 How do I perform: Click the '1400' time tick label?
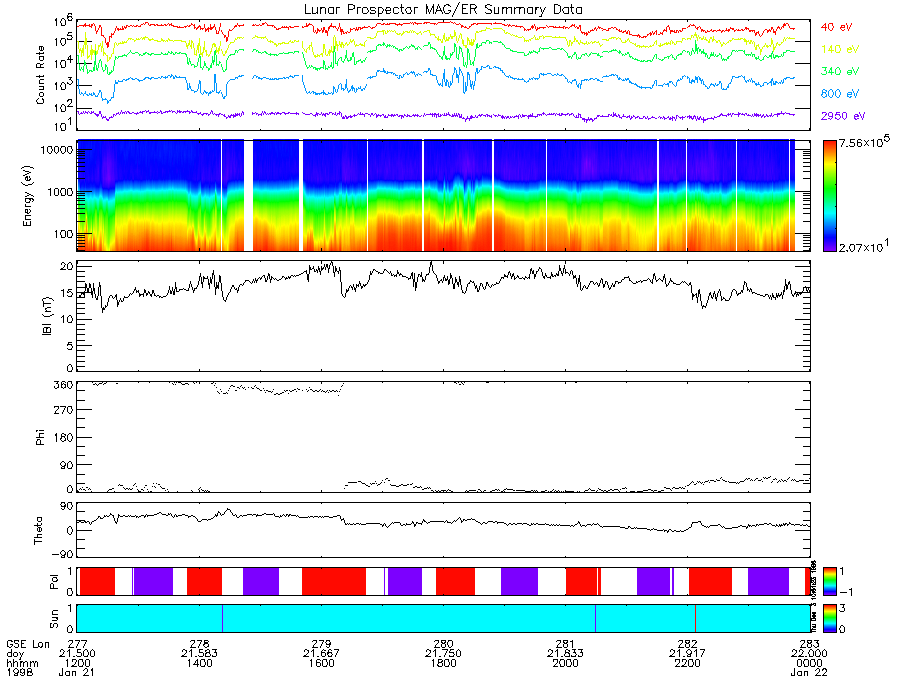199,663
